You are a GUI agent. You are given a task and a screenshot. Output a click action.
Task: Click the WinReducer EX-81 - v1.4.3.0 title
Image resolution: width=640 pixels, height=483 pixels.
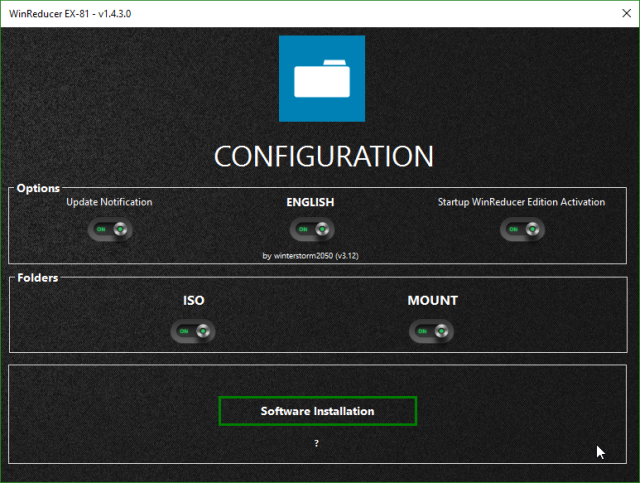tap(70, 13)
